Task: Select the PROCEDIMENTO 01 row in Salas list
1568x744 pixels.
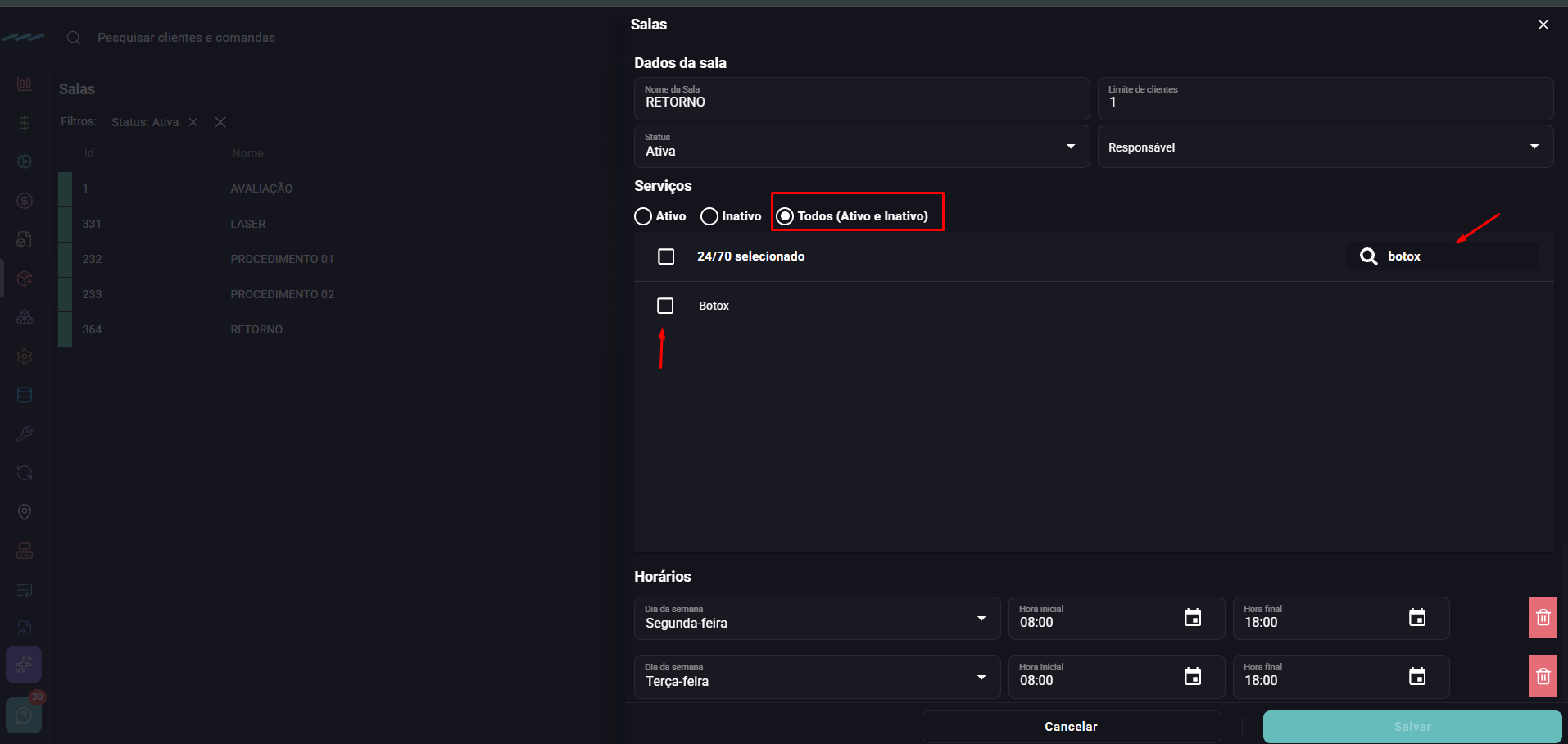Action: click(340, 259)
